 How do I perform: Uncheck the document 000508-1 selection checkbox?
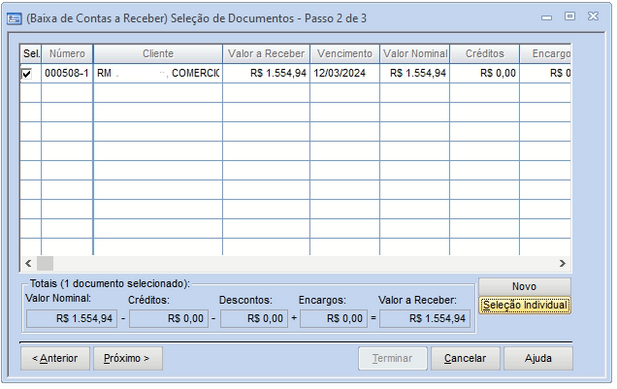click(26, 74)
